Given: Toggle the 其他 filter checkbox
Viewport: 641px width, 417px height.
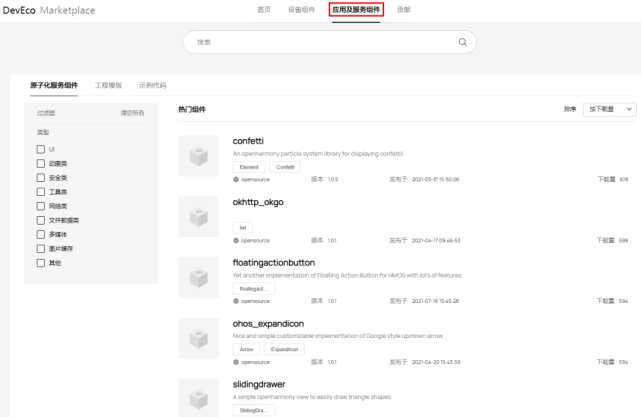Looking at the screenshot, I should (x=41, y=263).
